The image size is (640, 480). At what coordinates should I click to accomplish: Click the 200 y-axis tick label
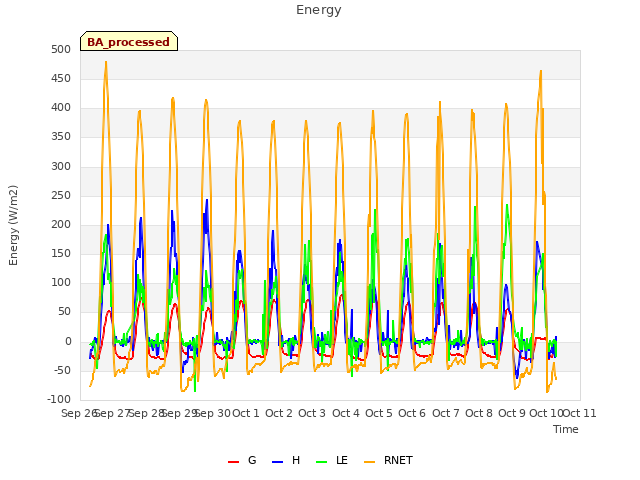pyautogui.click(x=61, y=224)
